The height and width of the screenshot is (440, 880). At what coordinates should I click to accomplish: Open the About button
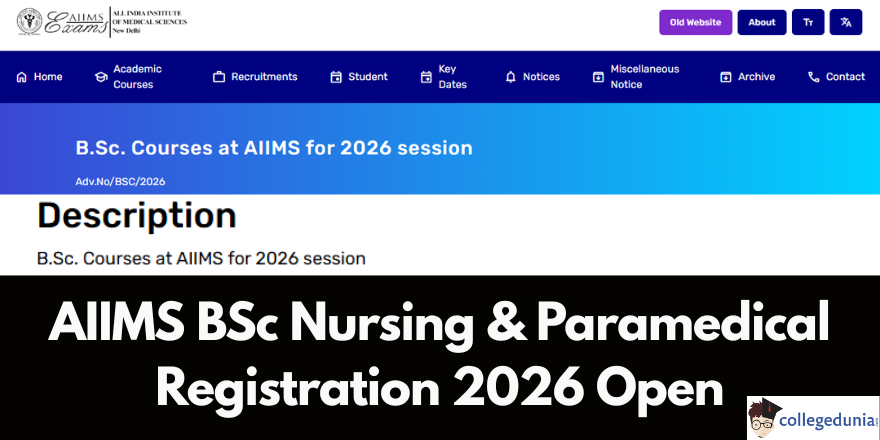pyautogui.click(x=762, y=22)
